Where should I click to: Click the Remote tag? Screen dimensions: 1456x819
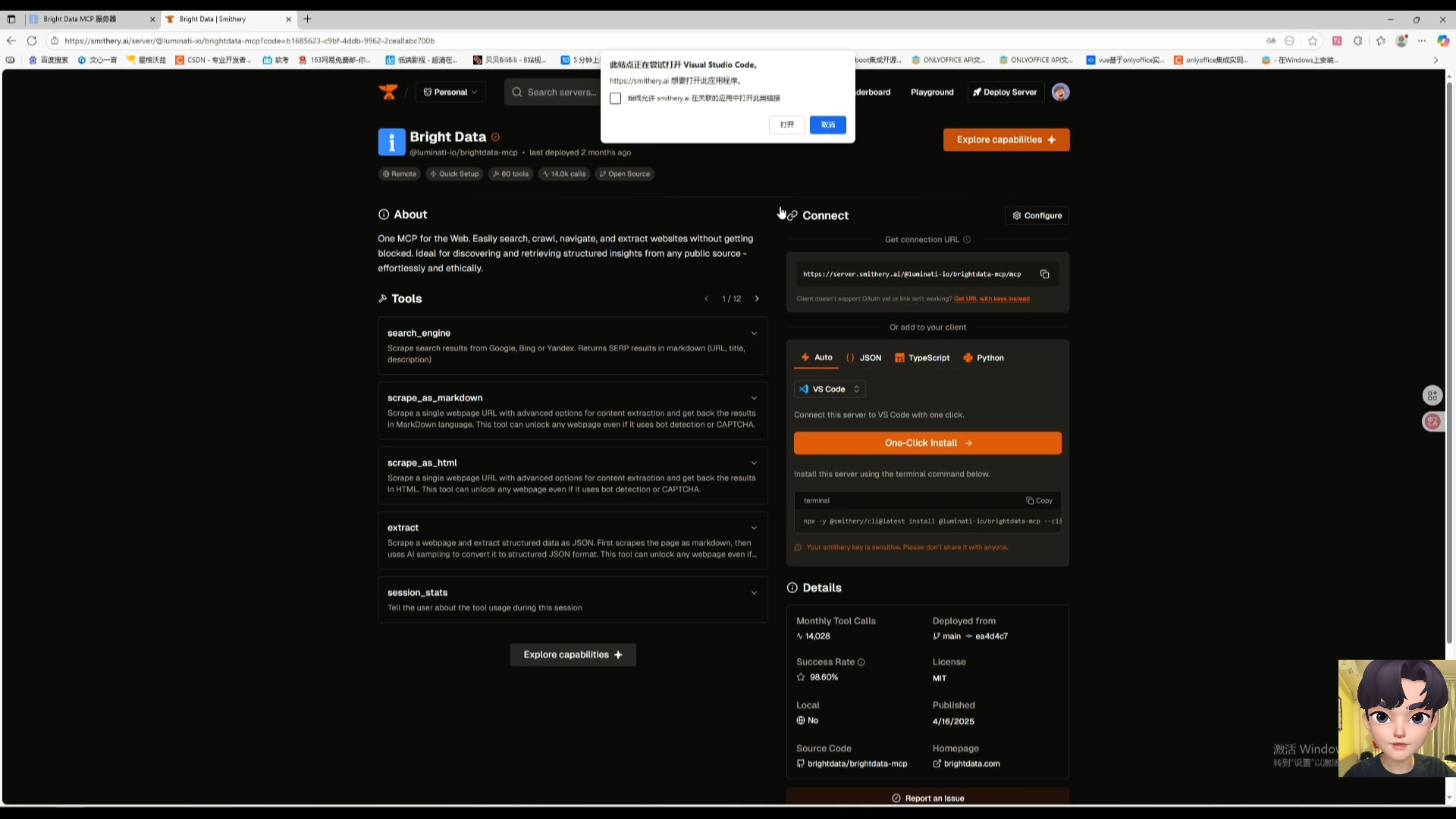(x=400, y=174)
